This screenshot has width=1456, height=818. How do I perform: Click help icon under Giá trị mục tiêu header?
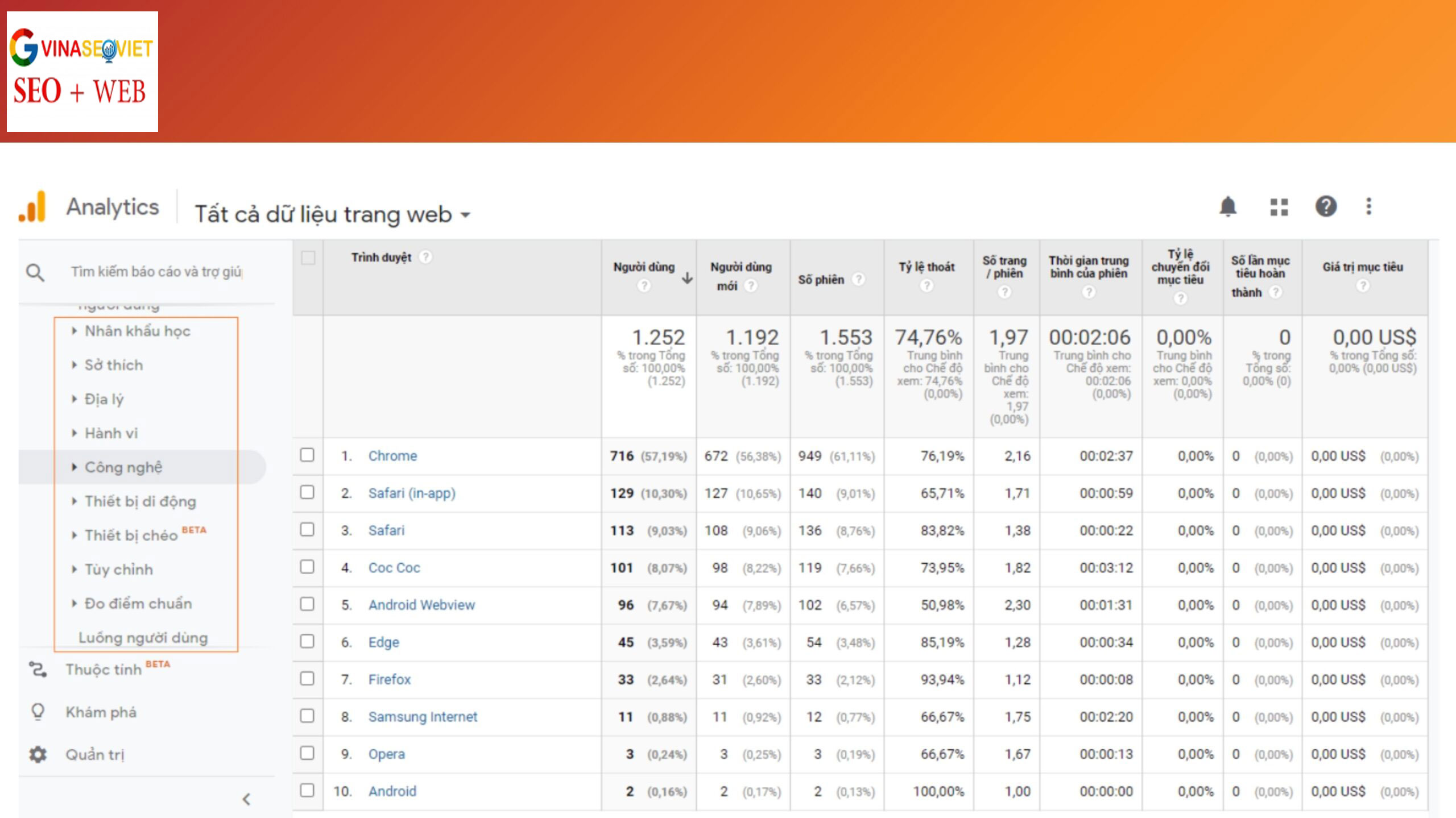1363,285
